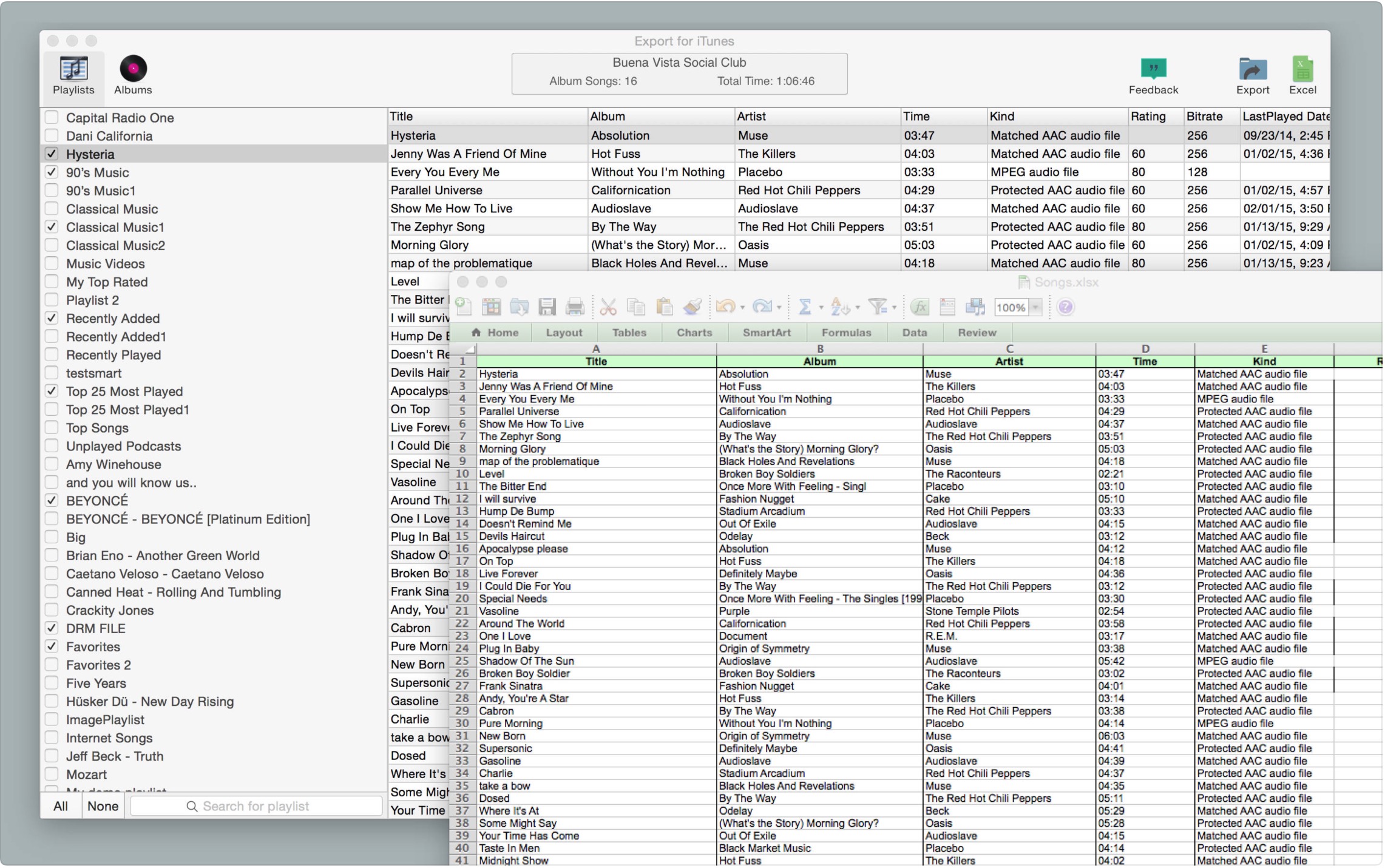Open the Charts ribbon tab
Image resolution: width=1385 pixels, height=868 pixels.
pyautogui.click(x=694, y=333)
